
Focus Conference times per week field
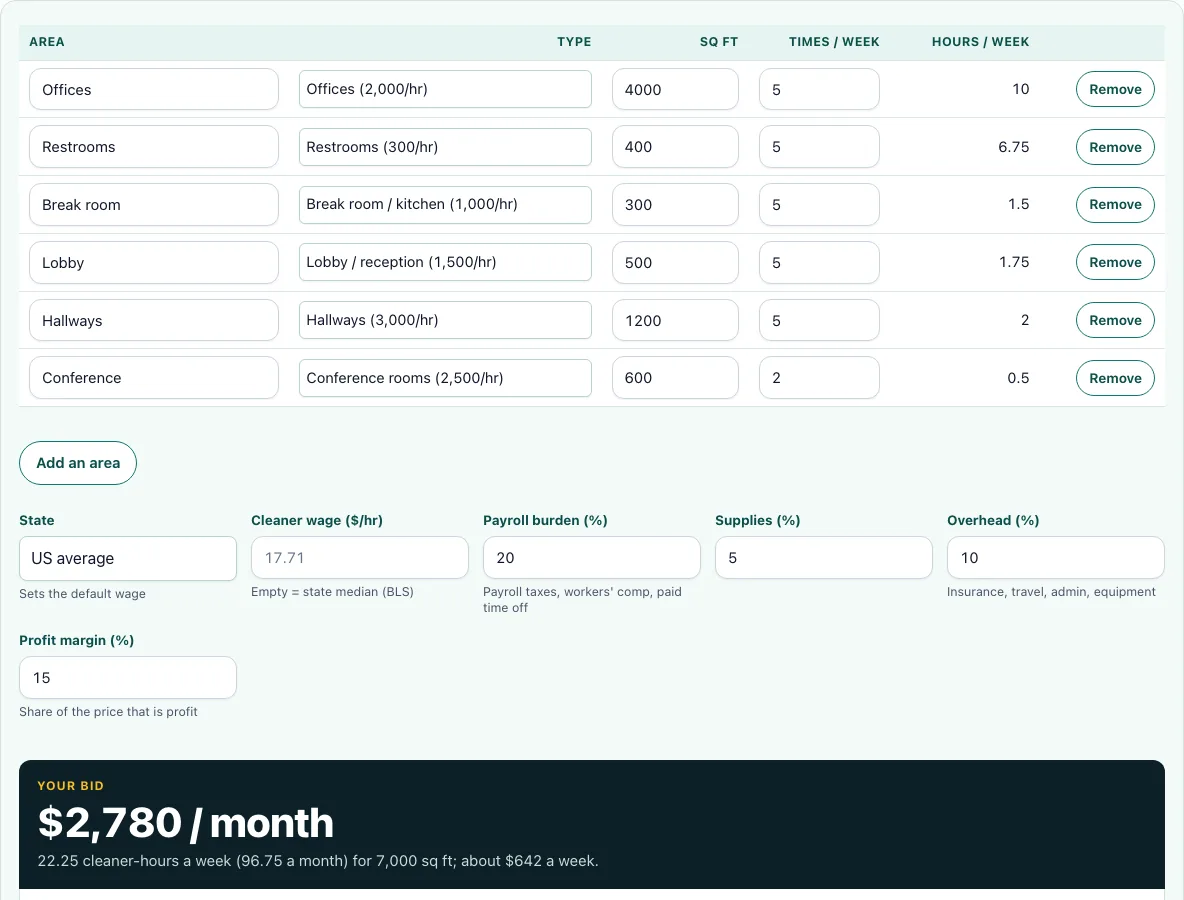coord(819,378)
